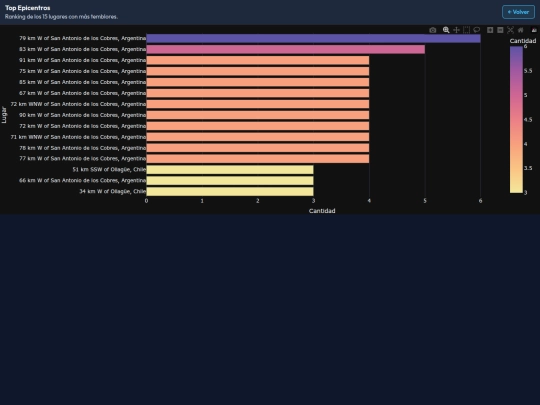
Task: Select the bar for 91 km W
Action: (x=258, y=61)
